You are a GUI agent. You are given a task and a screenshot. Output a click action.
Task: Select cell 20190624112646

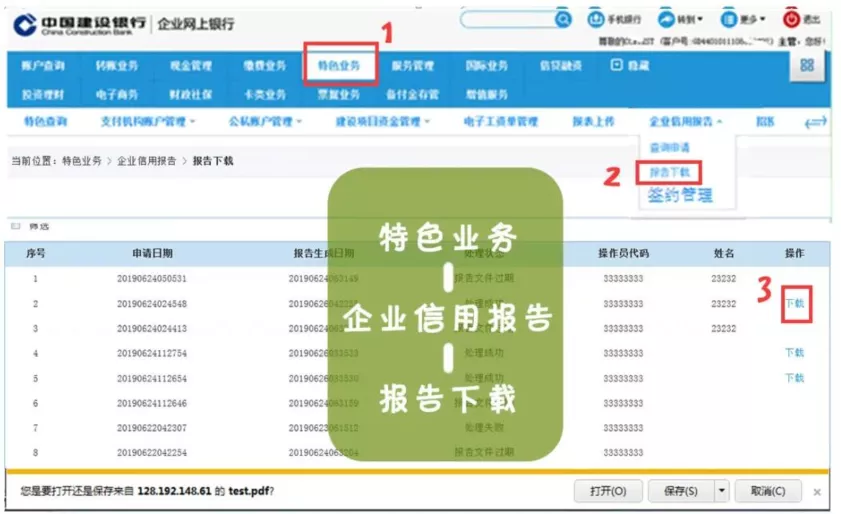coord(152,403)
